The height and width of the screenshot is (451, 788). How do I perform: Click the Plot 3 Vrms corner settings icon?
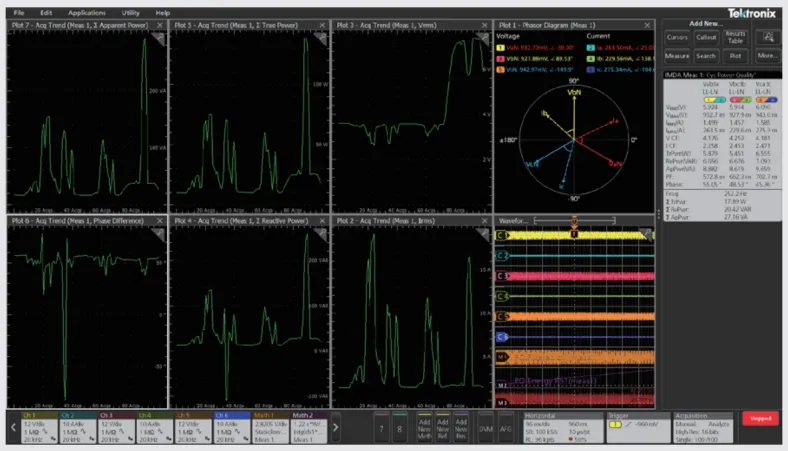pos(483,37)
